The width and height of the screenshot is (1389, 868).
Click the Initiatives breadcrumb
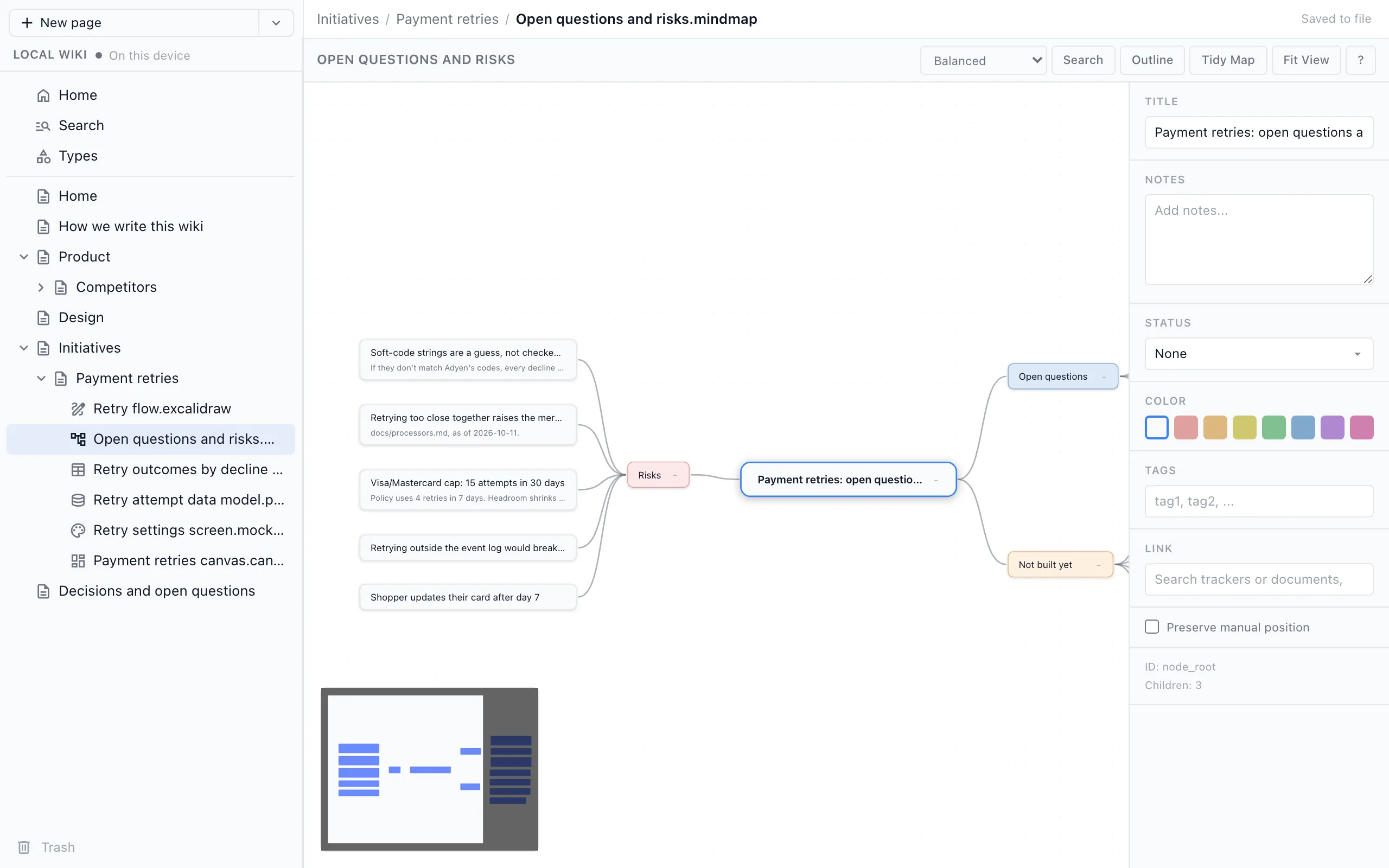(x=348, y=19)
